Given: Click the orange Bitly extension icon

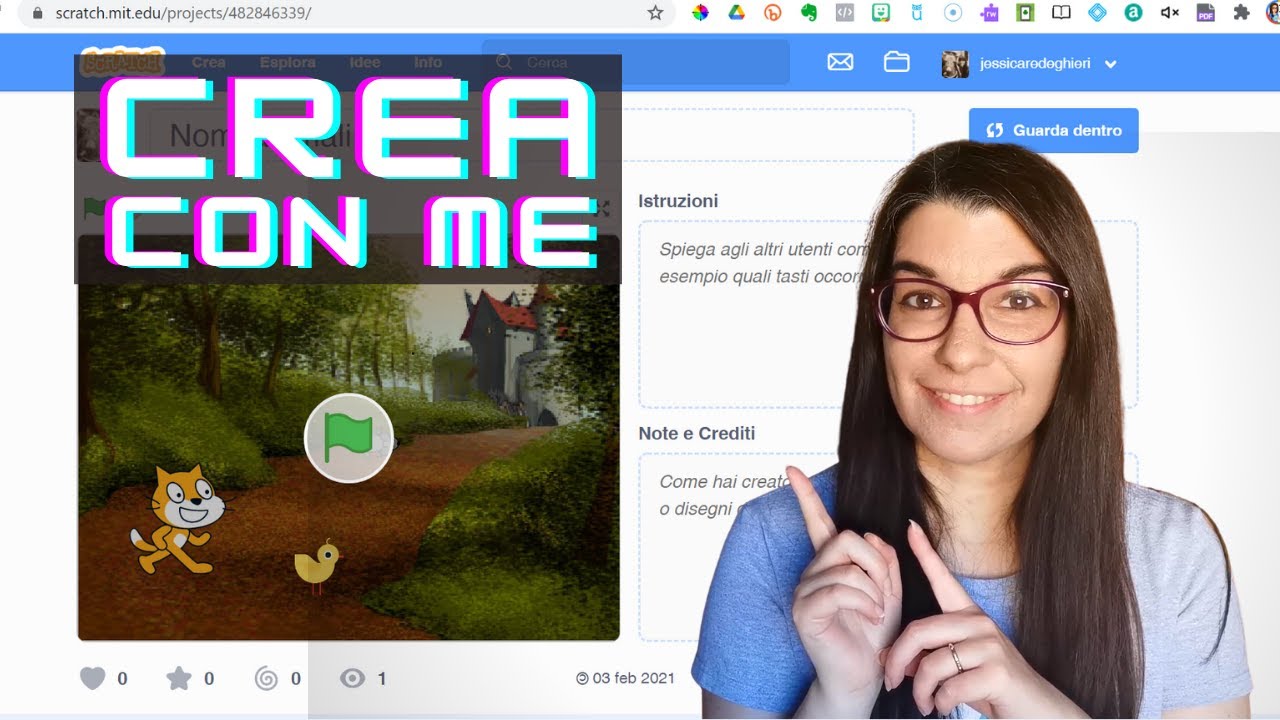Looking at the screenshot, I should (772, 13).
